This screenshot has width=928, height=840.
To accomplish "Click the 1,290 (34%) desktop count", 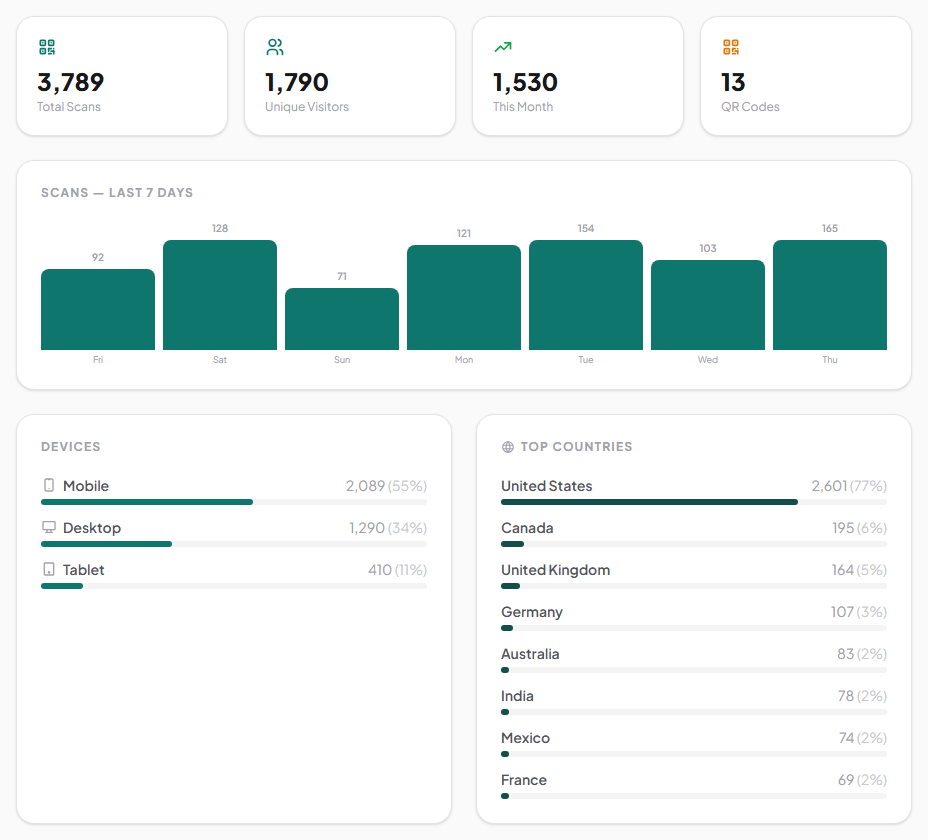I will [x=388, y=528].
